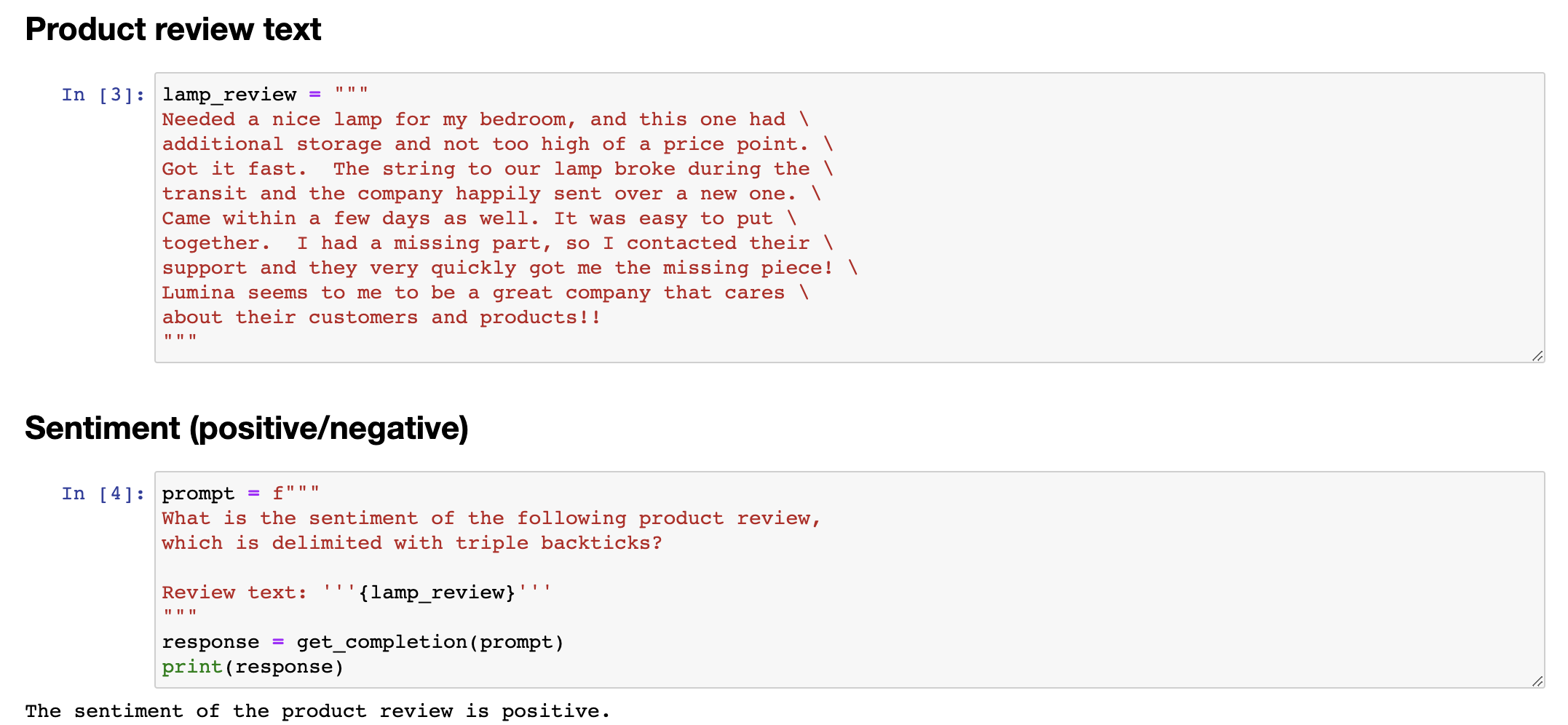Click the 'get_completion(prompt)' call
Image resolution: width=1568 pixels, height=725 pixels.
(x=430, y=642)
